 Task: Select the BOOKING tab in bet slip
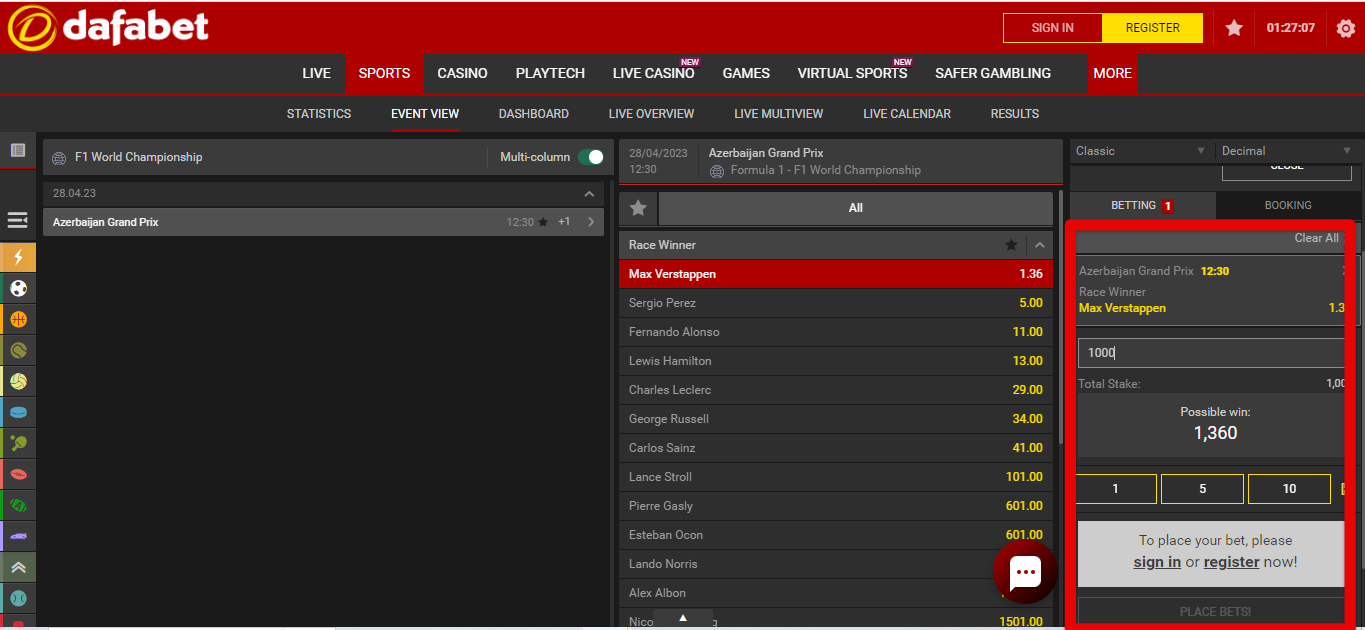pyautogui.click(x=1288, y=205)
